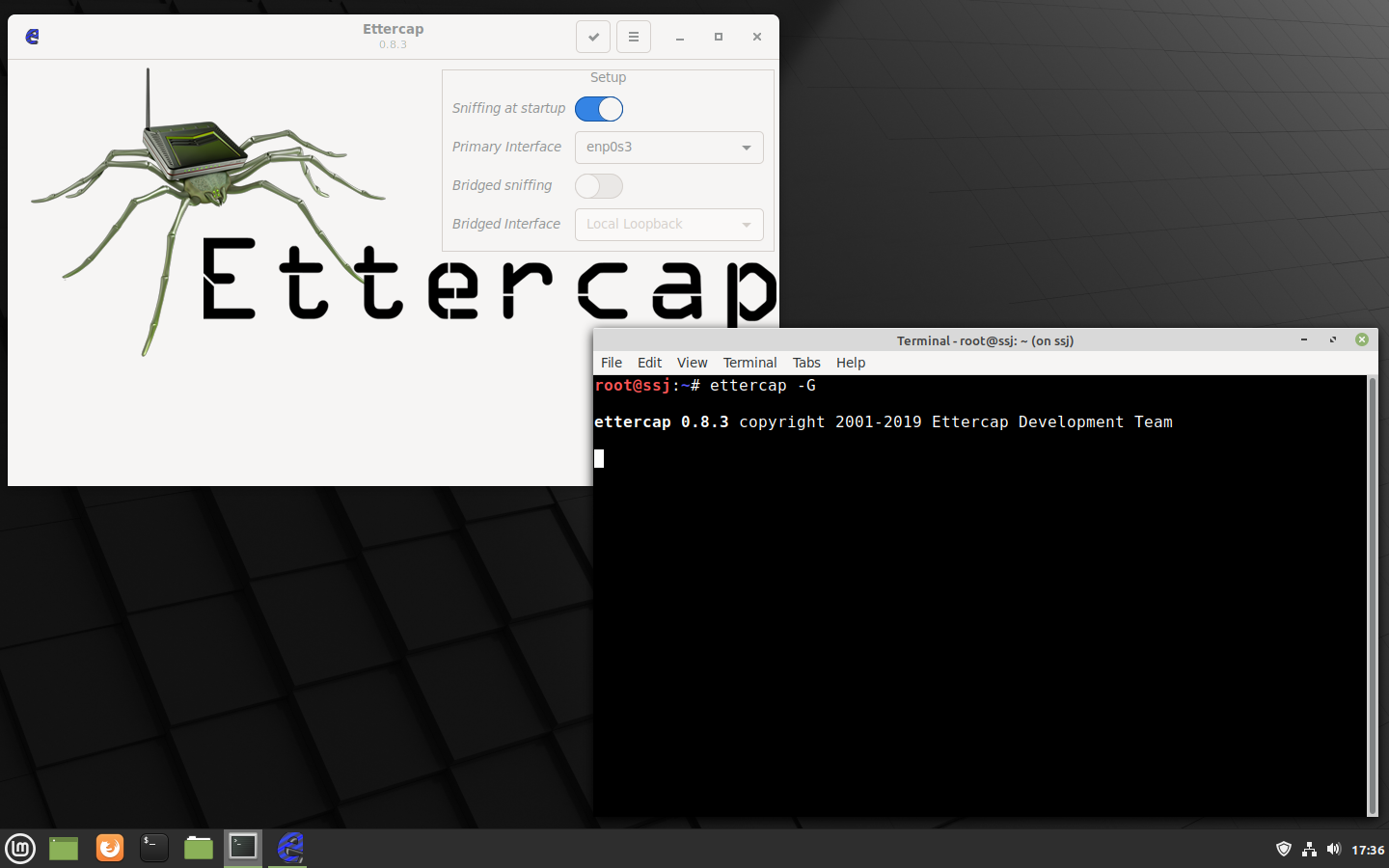Open the File menu of the terminal
The image size is (1389, 868).
point(611,363)
